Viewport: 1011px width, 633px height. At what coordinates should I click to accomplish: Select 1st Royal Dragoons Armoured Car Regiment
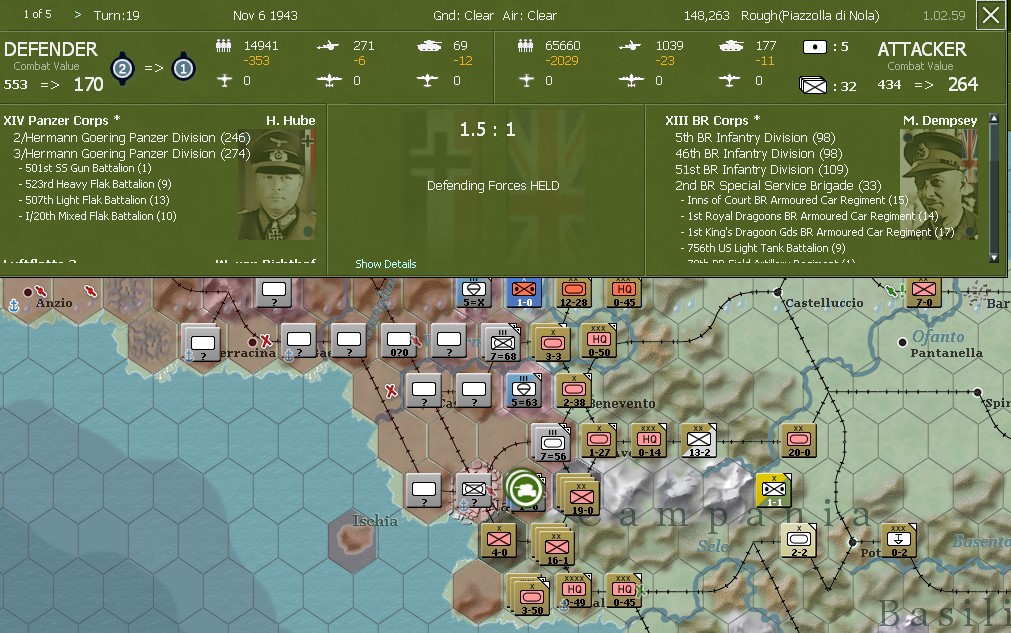coord(809,217)
